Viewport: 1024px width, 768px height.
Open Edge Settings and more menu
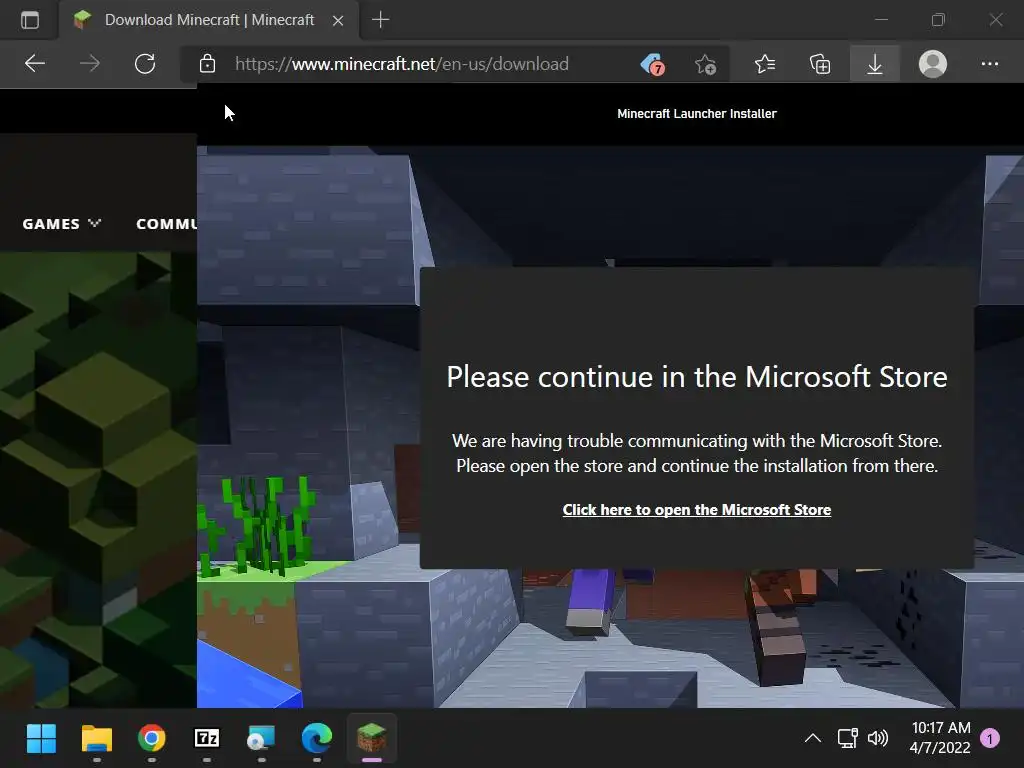point(989,64)
